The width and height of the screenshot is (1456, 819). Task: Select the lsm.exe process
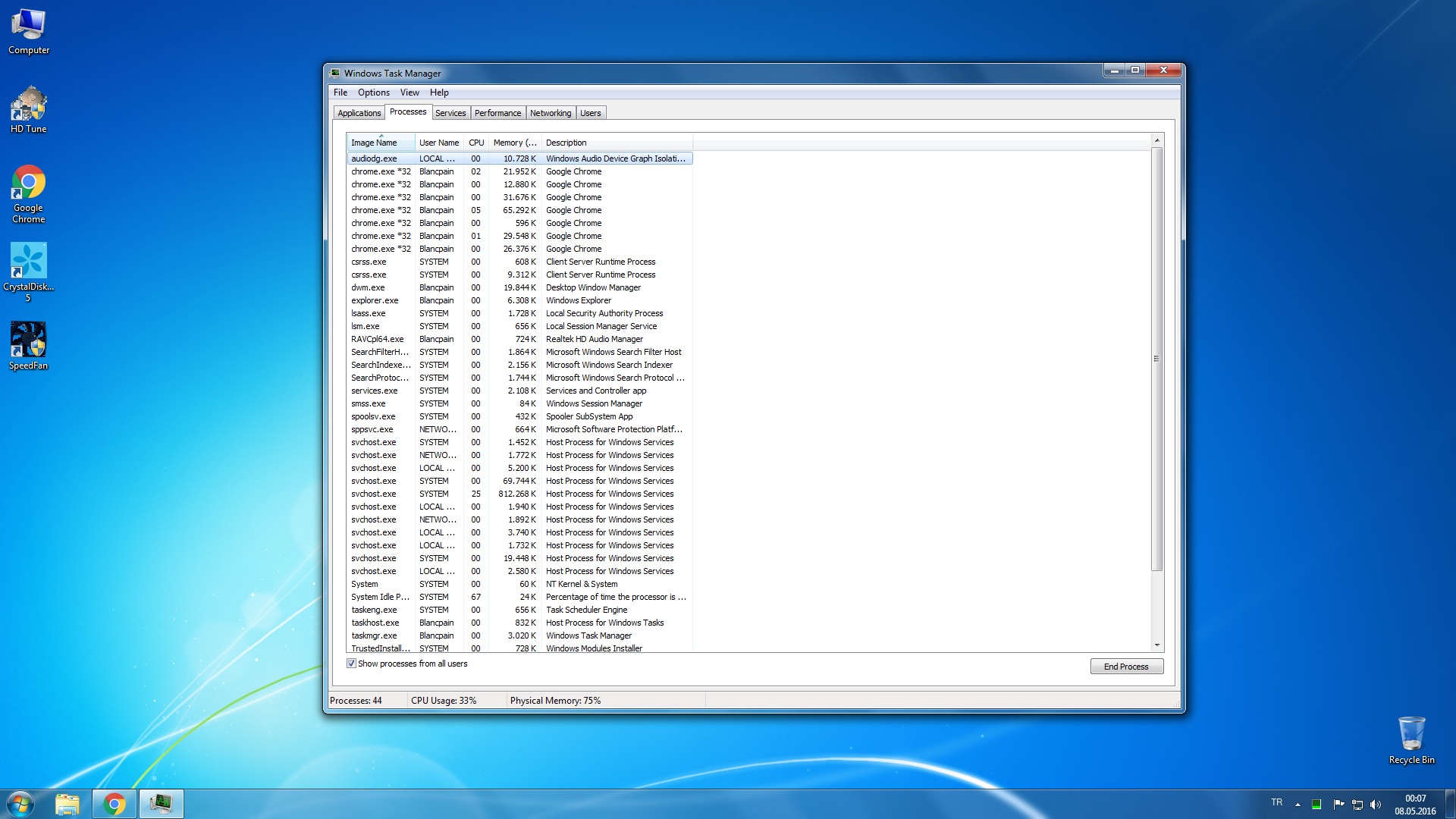(x=519, y=326)
